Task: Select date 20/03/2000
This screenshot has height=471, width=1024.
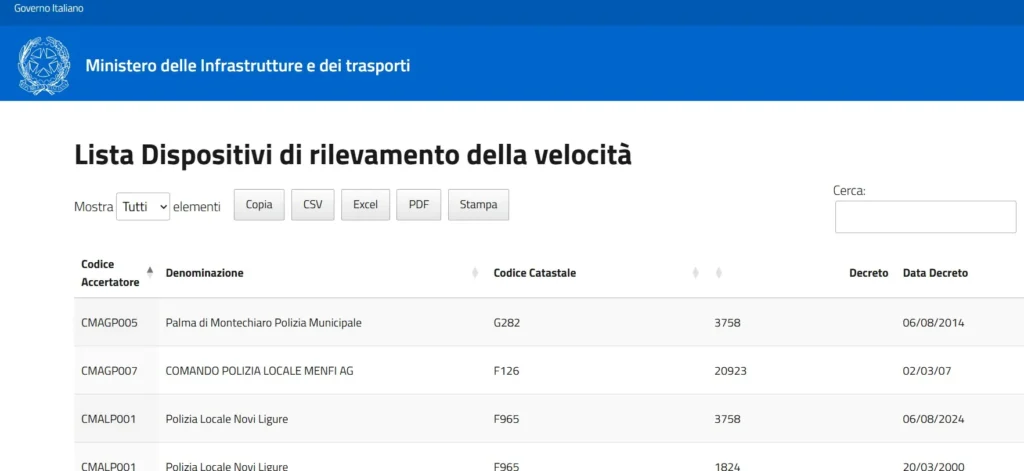Action: point(933,466)
